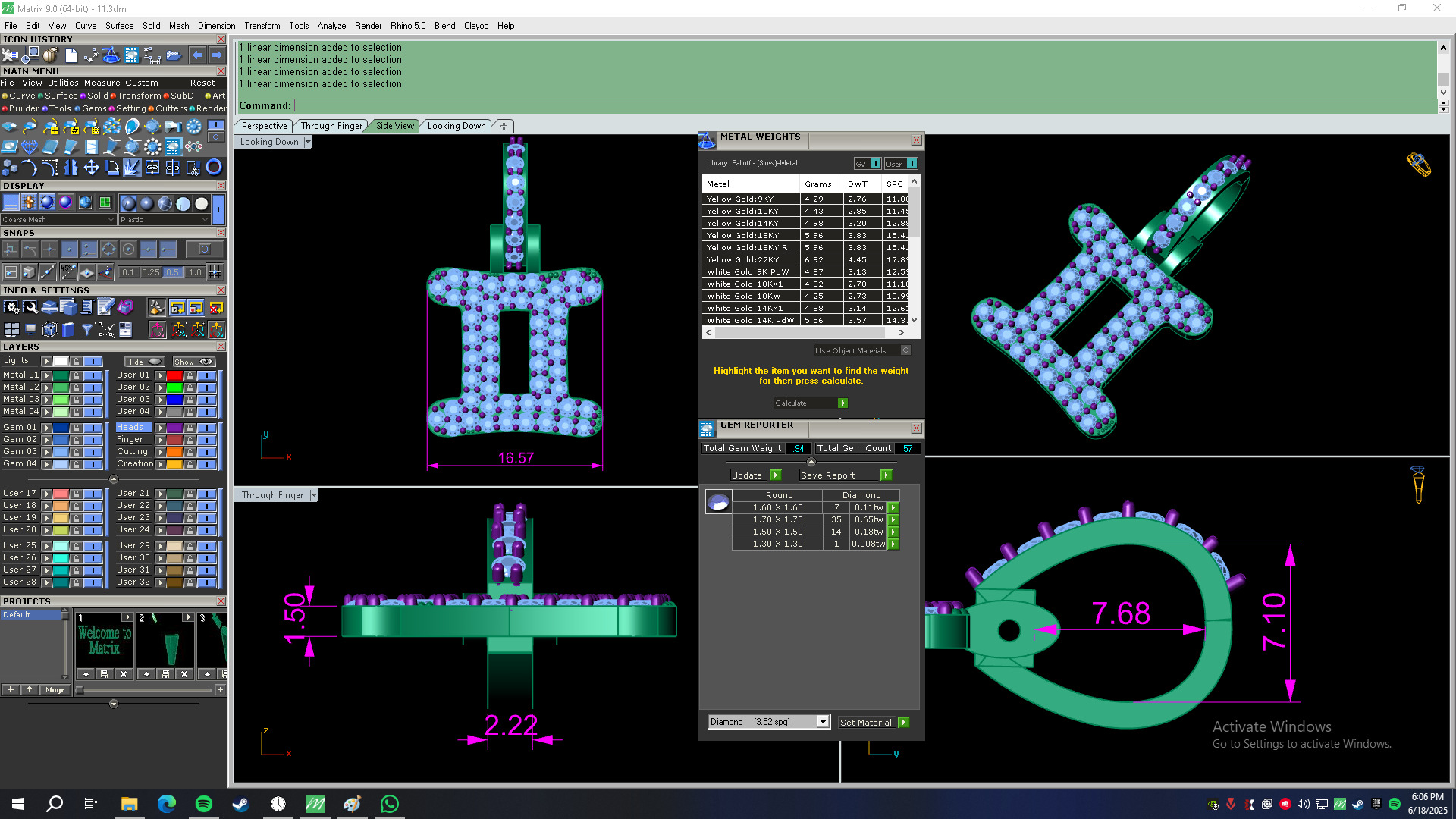The image size is (1456, 819).
Task: Toggle the 0.25 snap increment button
Action: pyautogui.click(x=150, y=272)
